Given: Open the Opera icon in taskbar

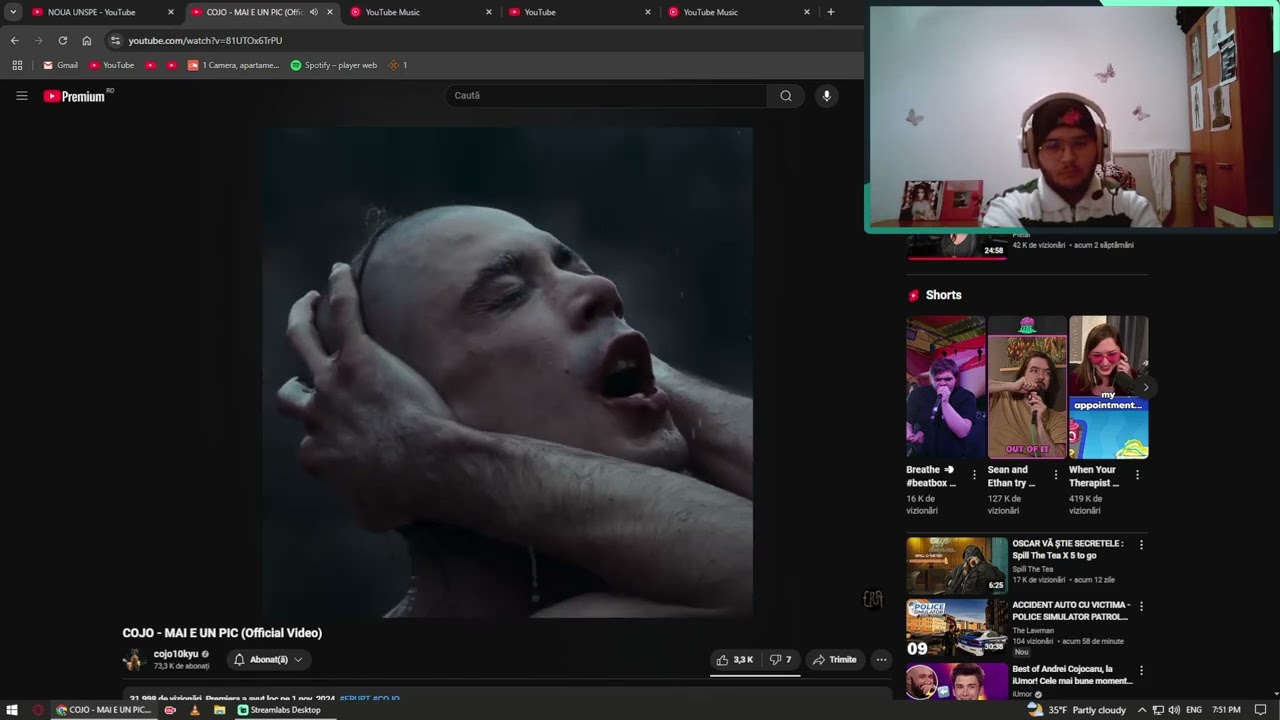Looking at the screenshot, I should tap(38, 710).
